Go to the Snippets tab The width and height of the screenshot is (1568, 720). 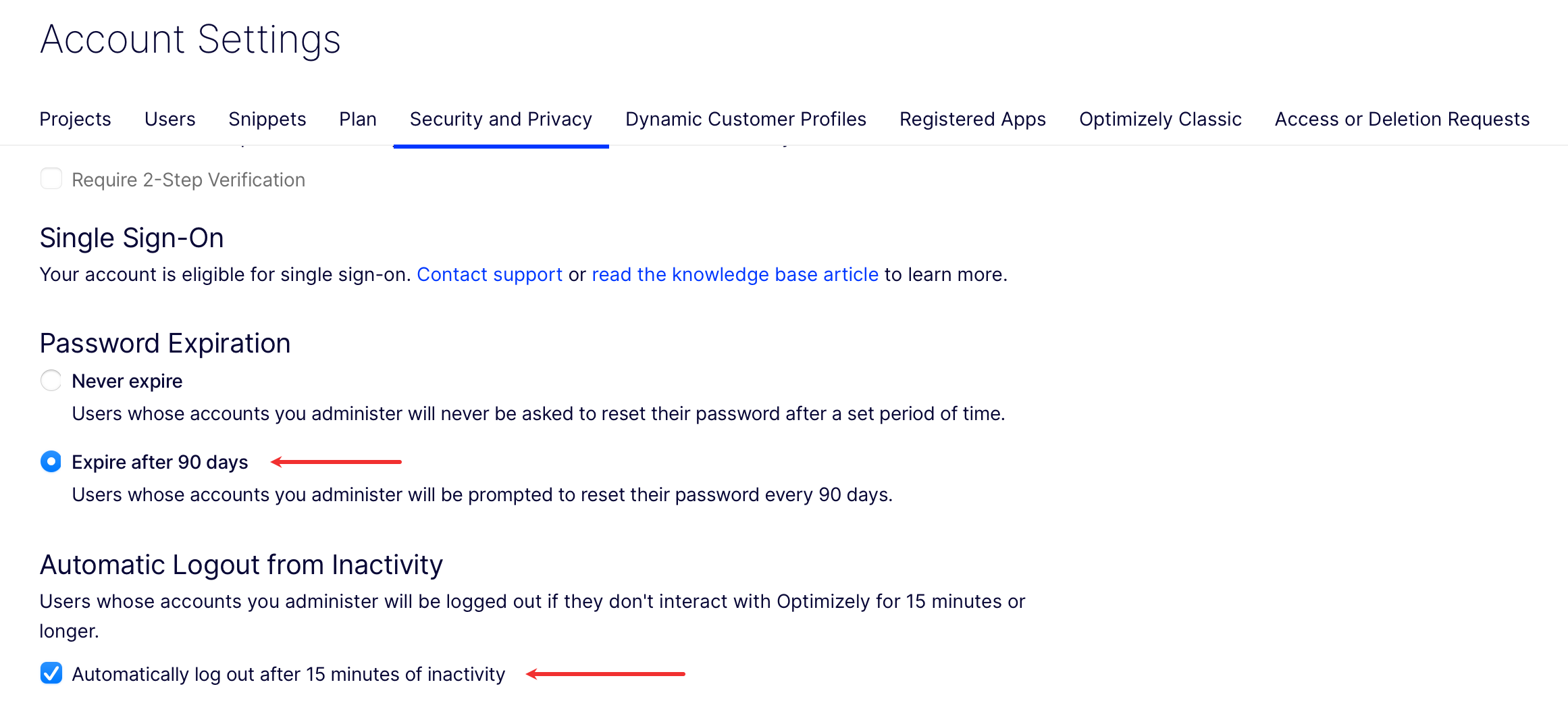pyautogui.click(x=267, y=119)
